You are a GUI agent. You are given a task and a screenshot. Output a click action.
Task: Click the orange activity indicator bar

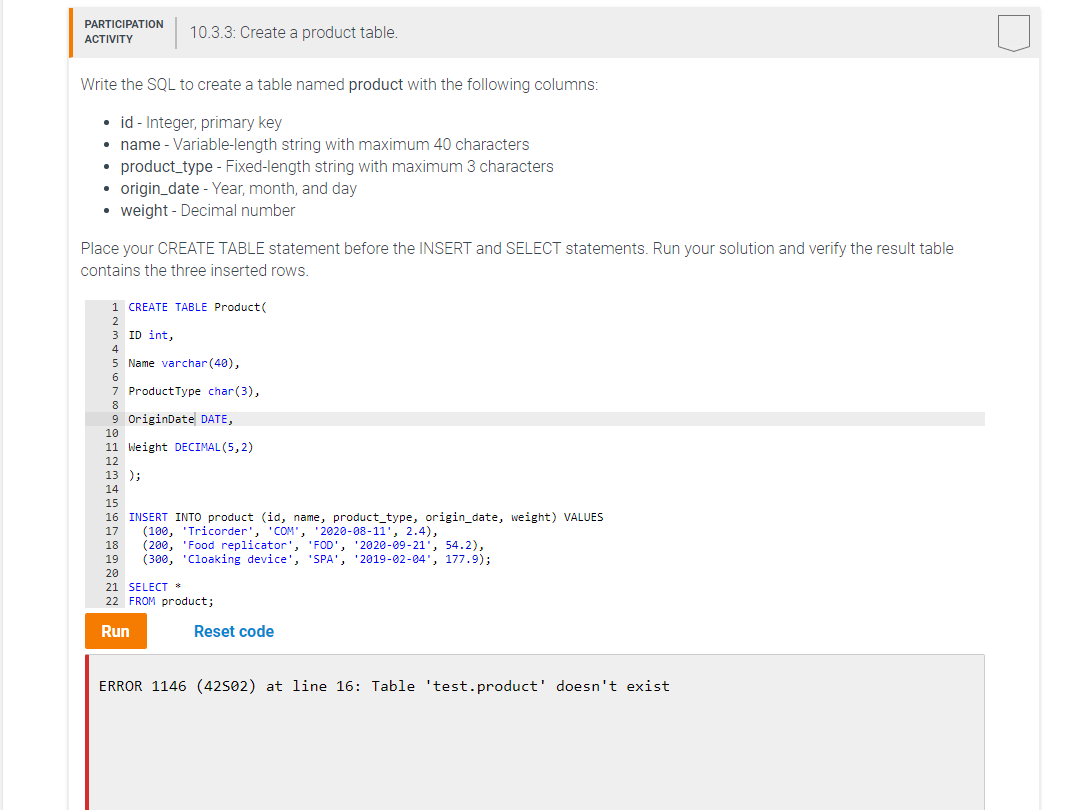[x=71, y=33]
